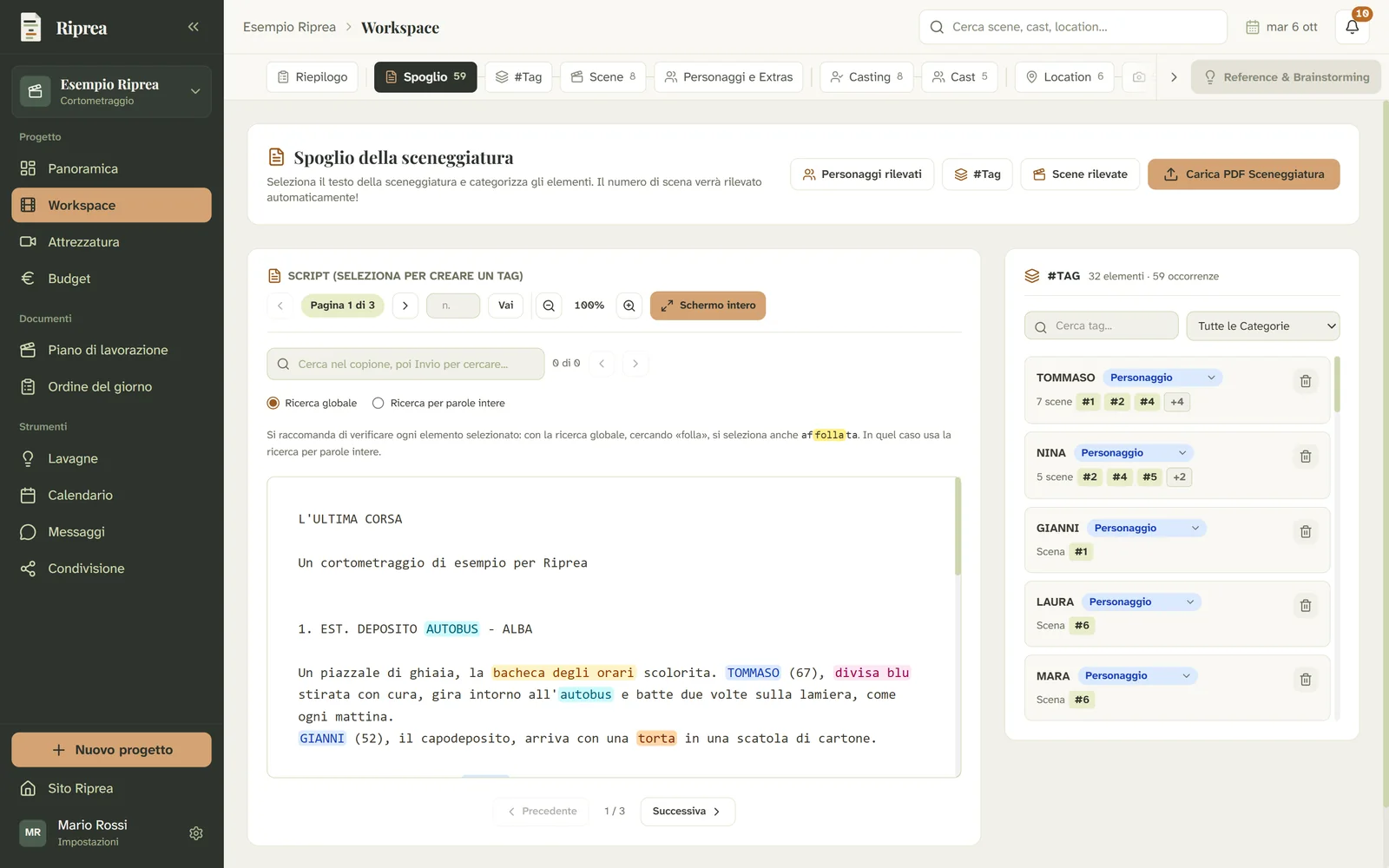The height and width of the screenshot is (868, 1389).
Task: Go to the next script page with the arrow
Action: click(x=405, y=306)
